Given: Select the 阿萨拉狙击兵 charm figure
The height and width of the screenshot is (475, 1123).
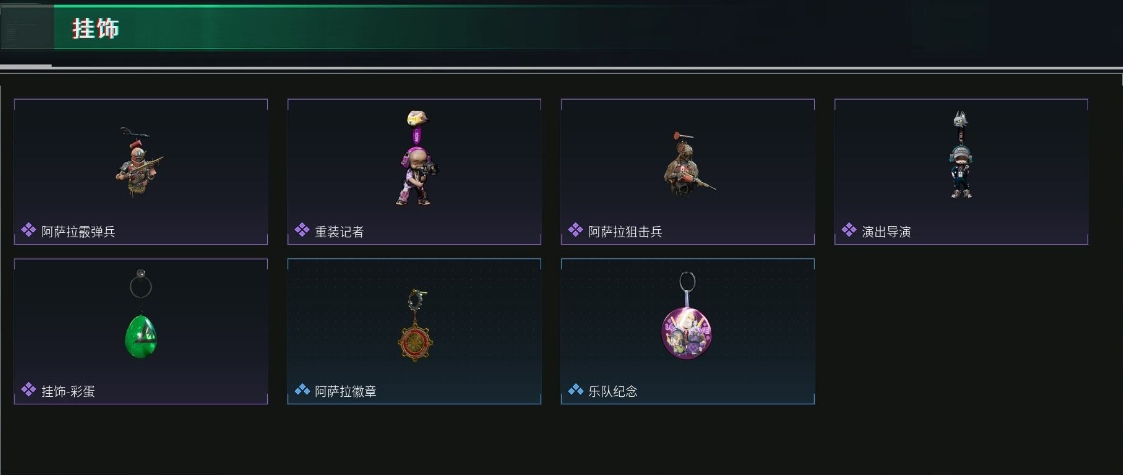Looking at the screenshot, I should 688,163.
